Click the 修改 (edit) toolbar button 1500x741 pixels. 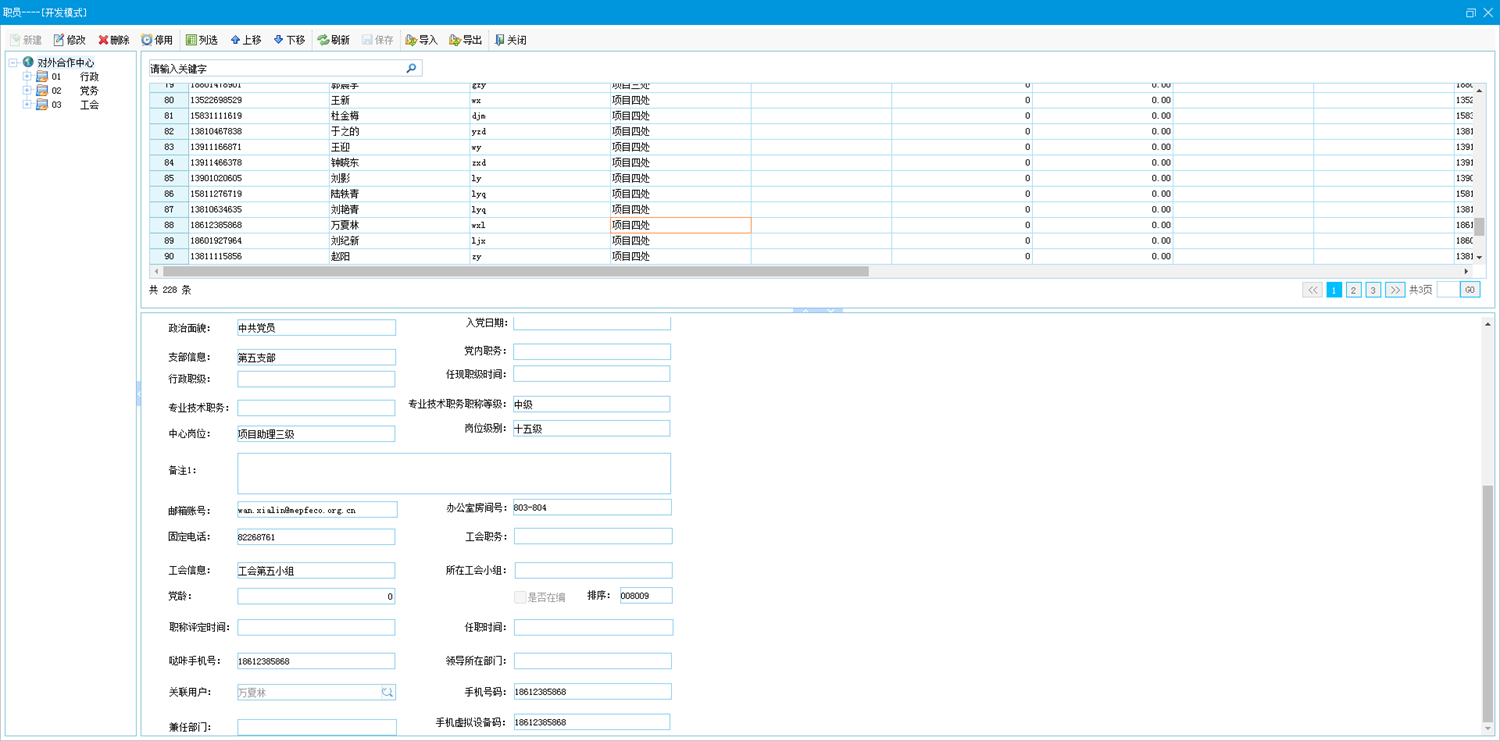pos(69,40)
